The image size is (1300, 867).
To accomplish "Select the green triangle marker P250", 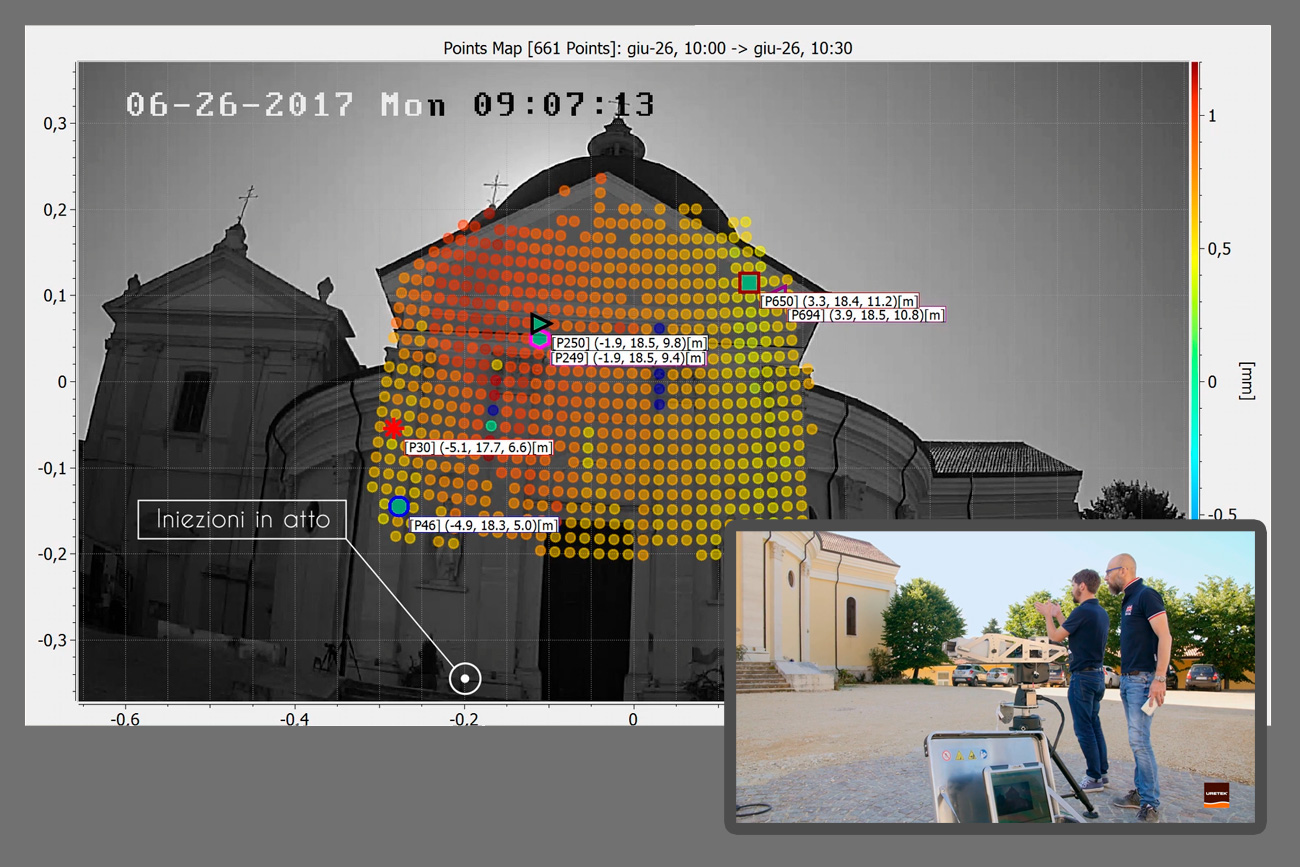I will 540,324.
